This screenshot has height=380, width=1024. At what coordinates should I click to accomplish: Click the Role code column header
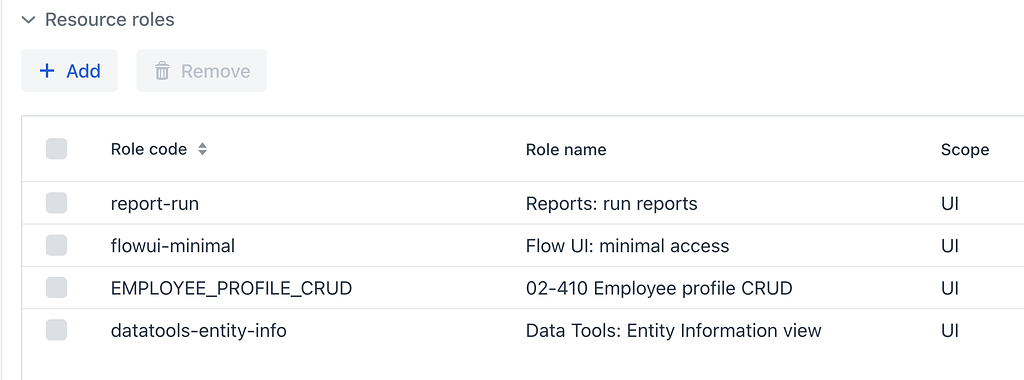pyautogui.click(x=149, y=150)
